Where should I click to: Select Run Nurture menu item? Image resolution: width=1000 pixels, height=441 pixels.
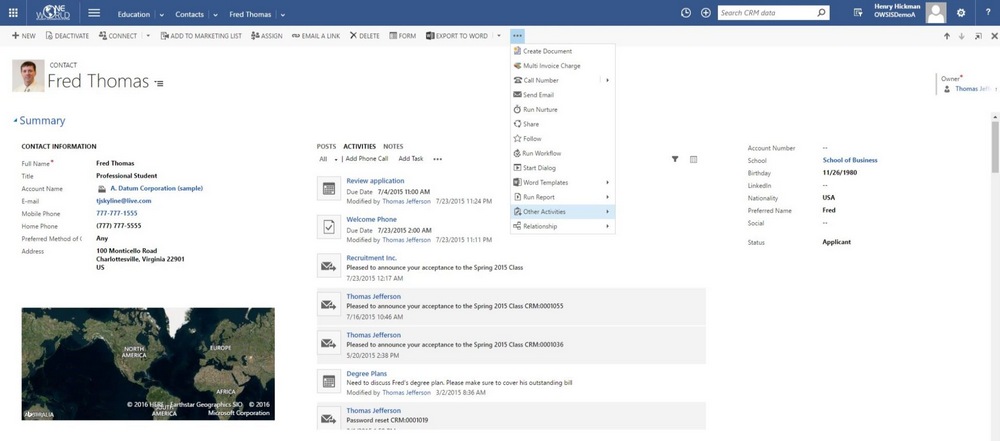point(562,109)
